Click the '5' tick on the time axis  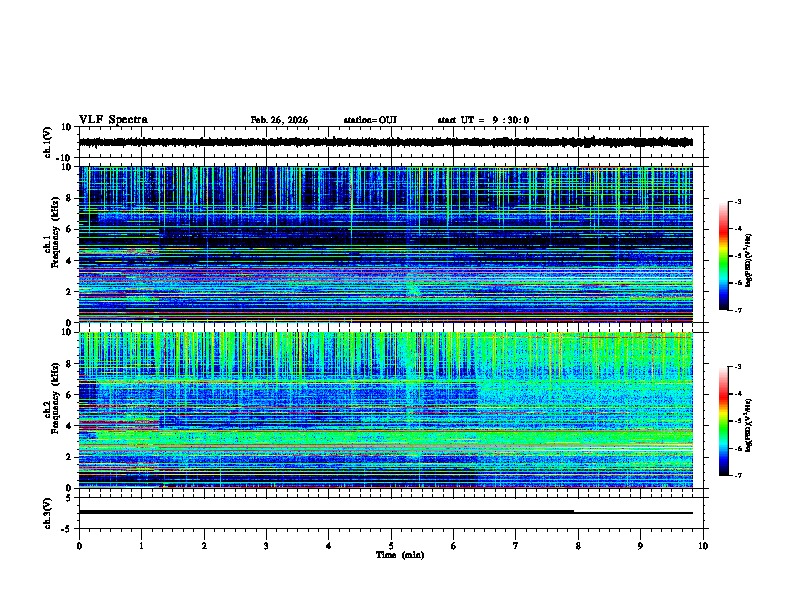click(x=391, y=546)
